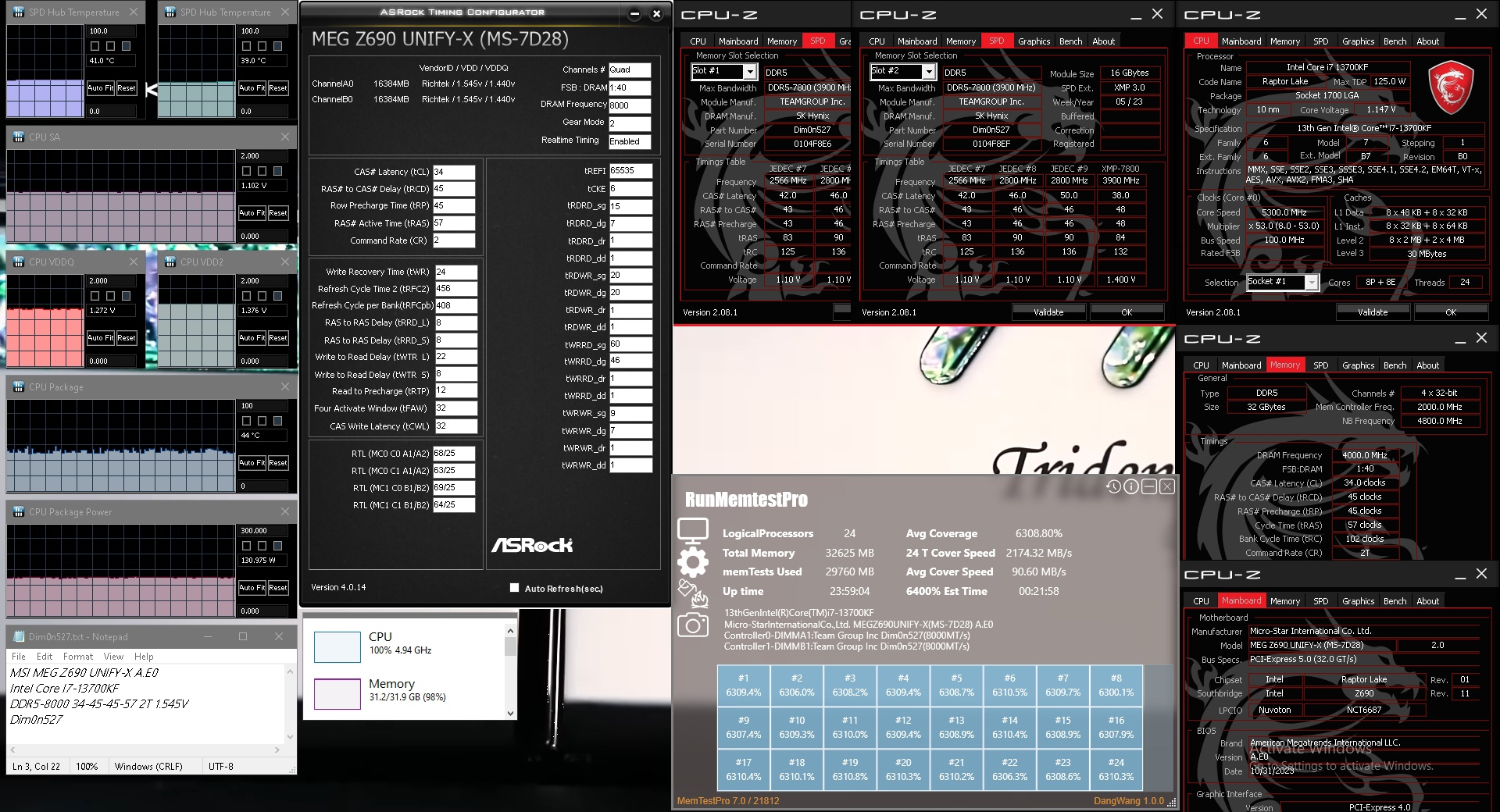The width and height of the screenshot is (1500, 812).
Task: Click the blue-grey color box in CPU Package Power graph
Action: pos(277,546)
